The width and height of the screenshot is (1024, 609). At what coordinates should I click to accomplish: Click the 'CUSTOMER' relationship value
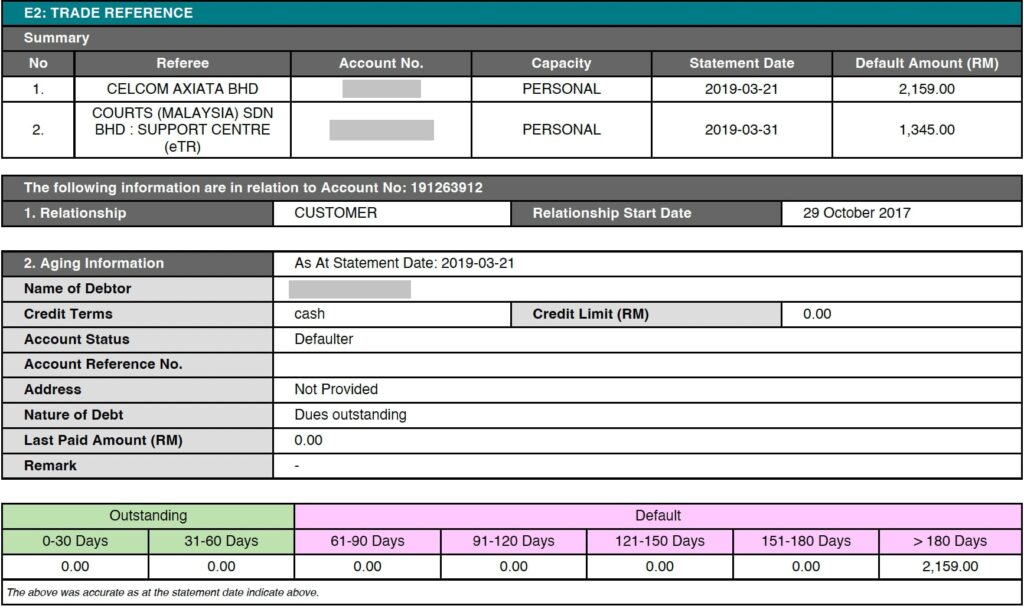point(336,213)
